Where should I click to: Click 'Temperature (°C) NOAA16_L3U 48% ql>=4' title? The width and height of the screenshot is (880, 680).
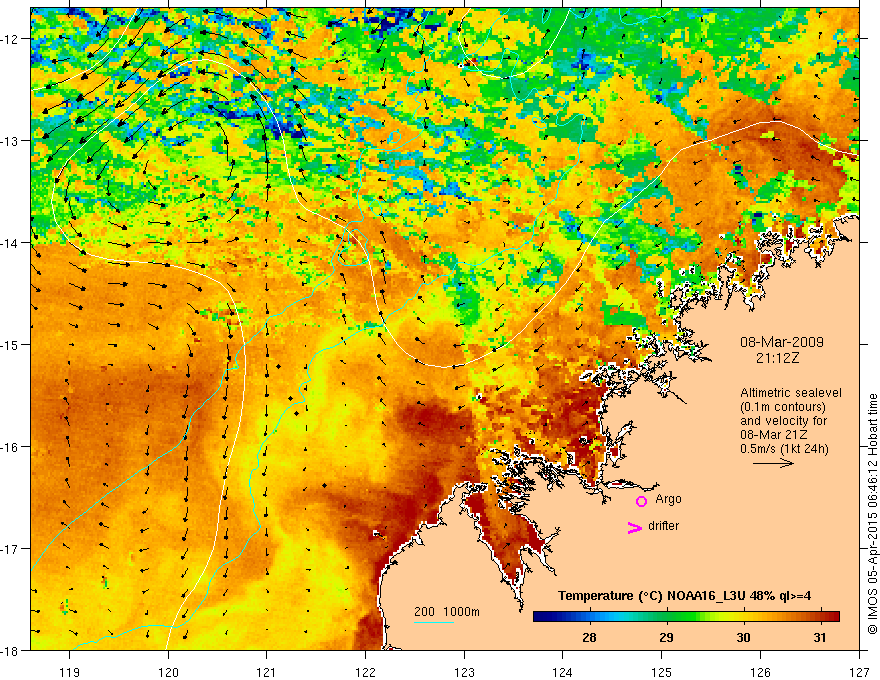tap(684, 595)
